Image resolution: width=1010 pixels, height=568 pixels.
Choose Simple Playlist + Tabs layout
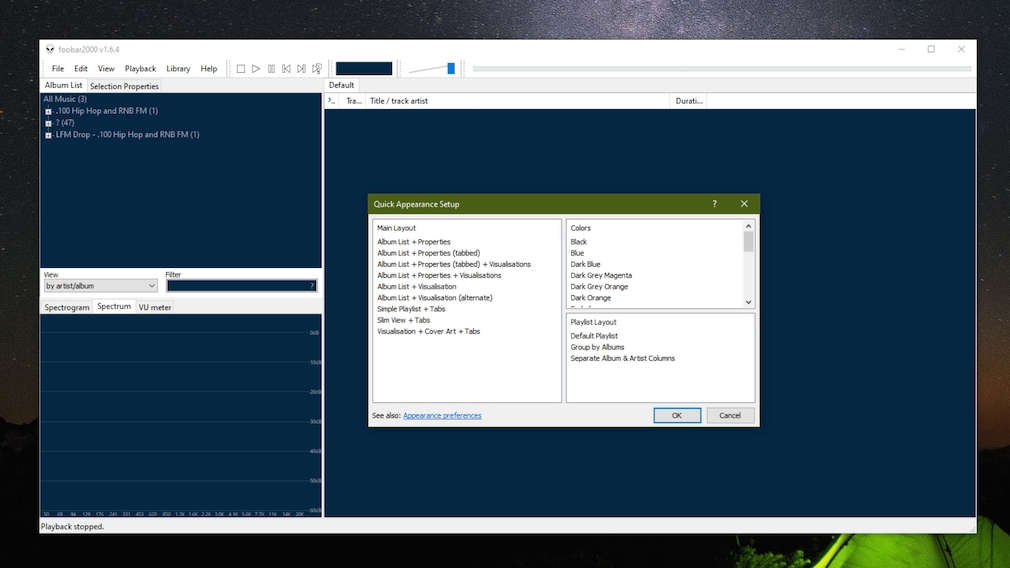point(411,309)
